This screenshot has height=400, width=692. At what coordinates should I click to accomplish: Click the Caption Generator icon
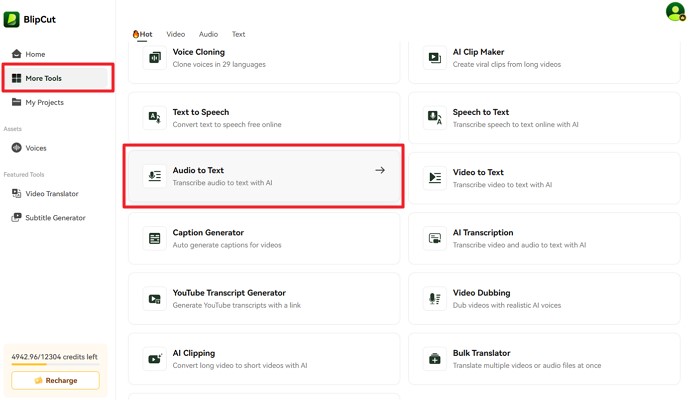click(x=154, y=238)
